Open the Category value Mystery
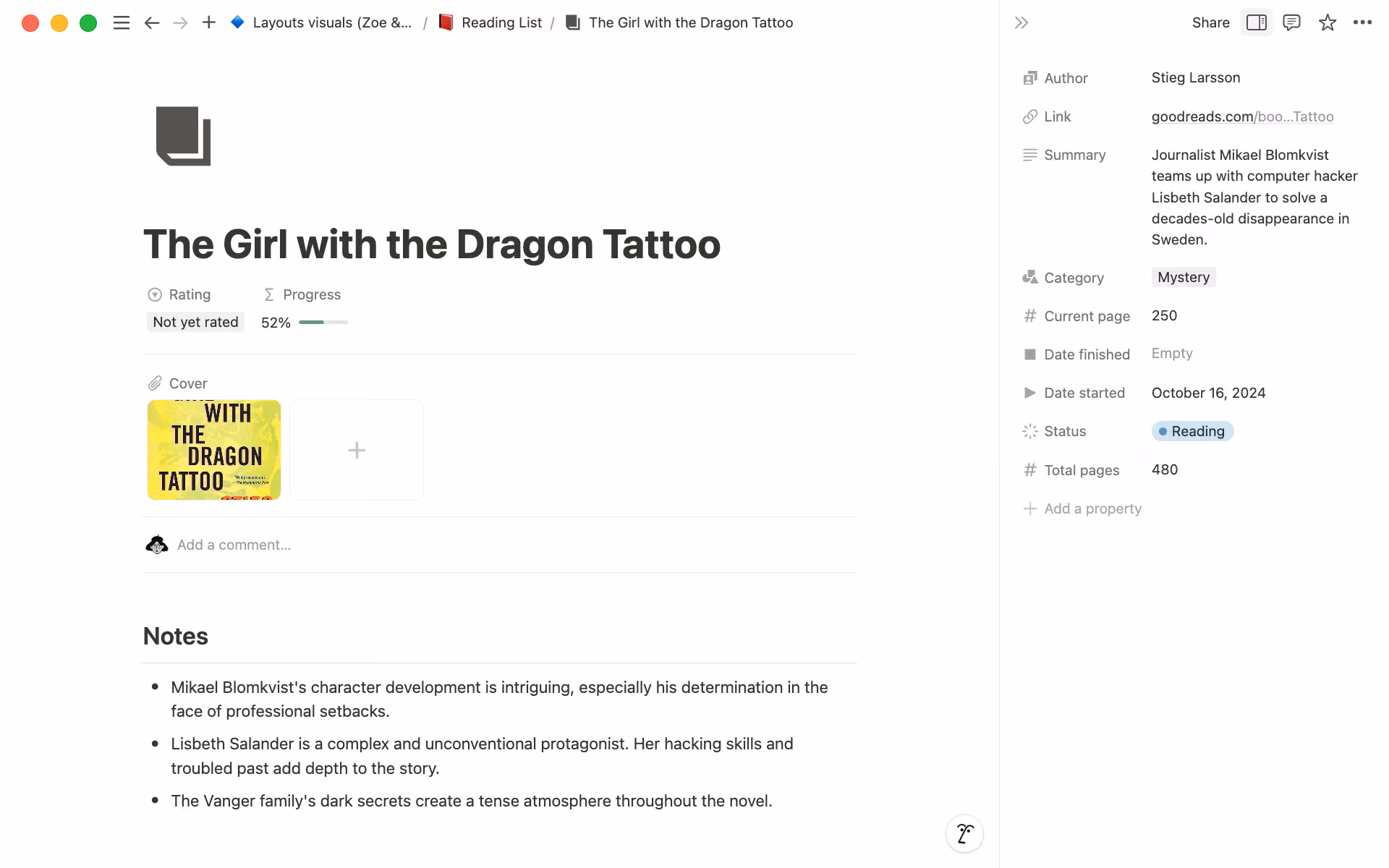The image size is (1389, 868). point(1184,277)
